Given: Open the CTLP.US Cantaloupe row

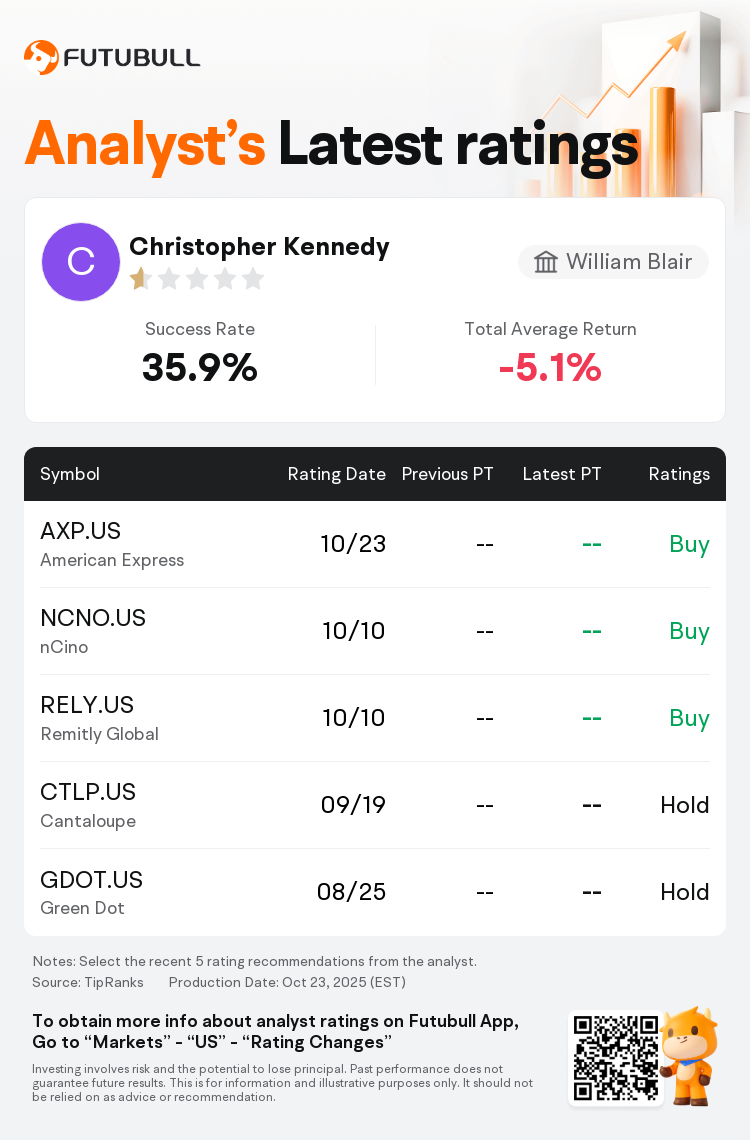Looking at the screenshot, I should pyautogui.click(x=375, y=805).
